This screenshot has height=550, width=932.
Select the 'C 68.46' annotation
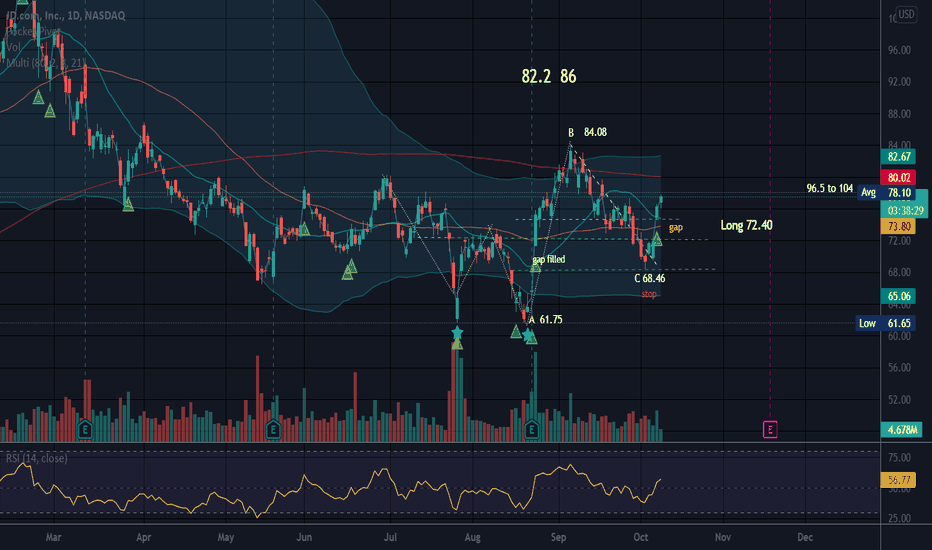[x=650, y=278]
